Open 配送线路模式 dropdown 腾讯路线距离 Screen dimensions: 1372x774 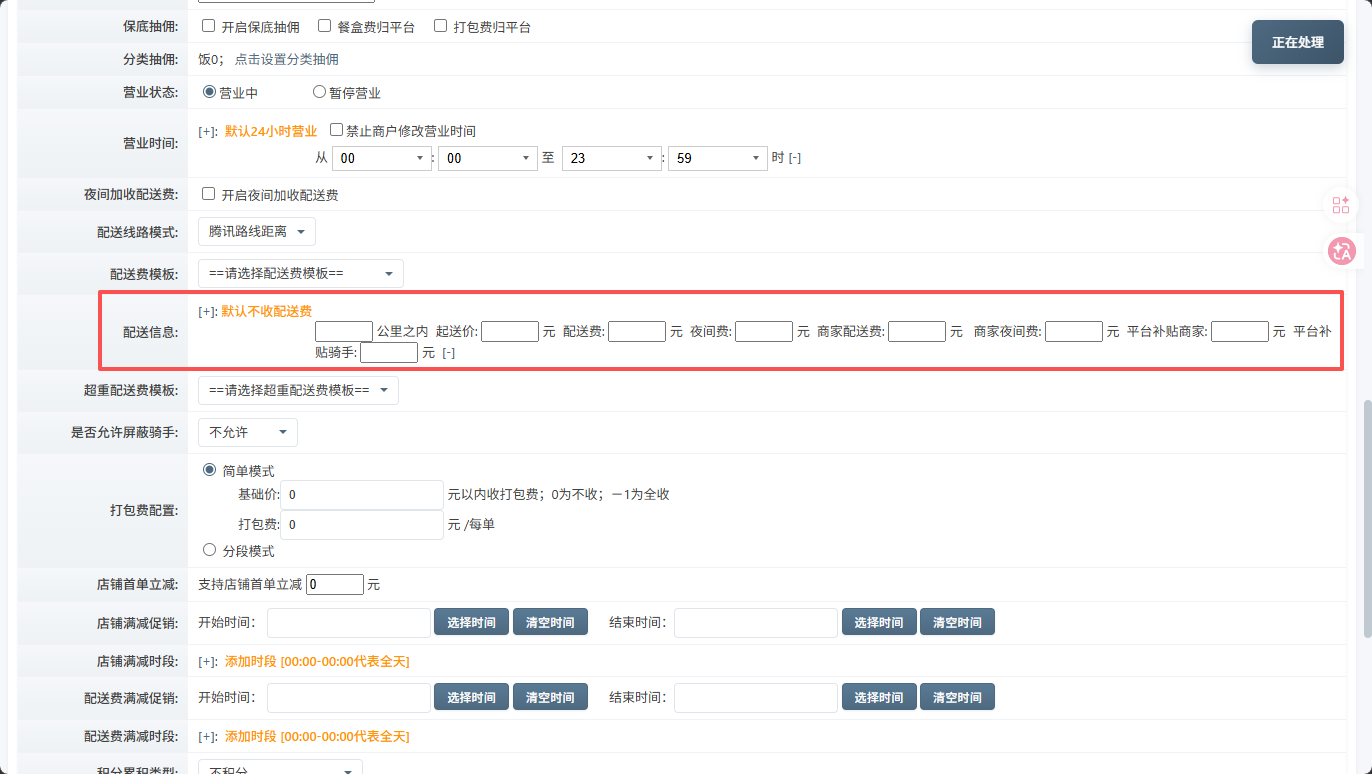pos(257,232)
